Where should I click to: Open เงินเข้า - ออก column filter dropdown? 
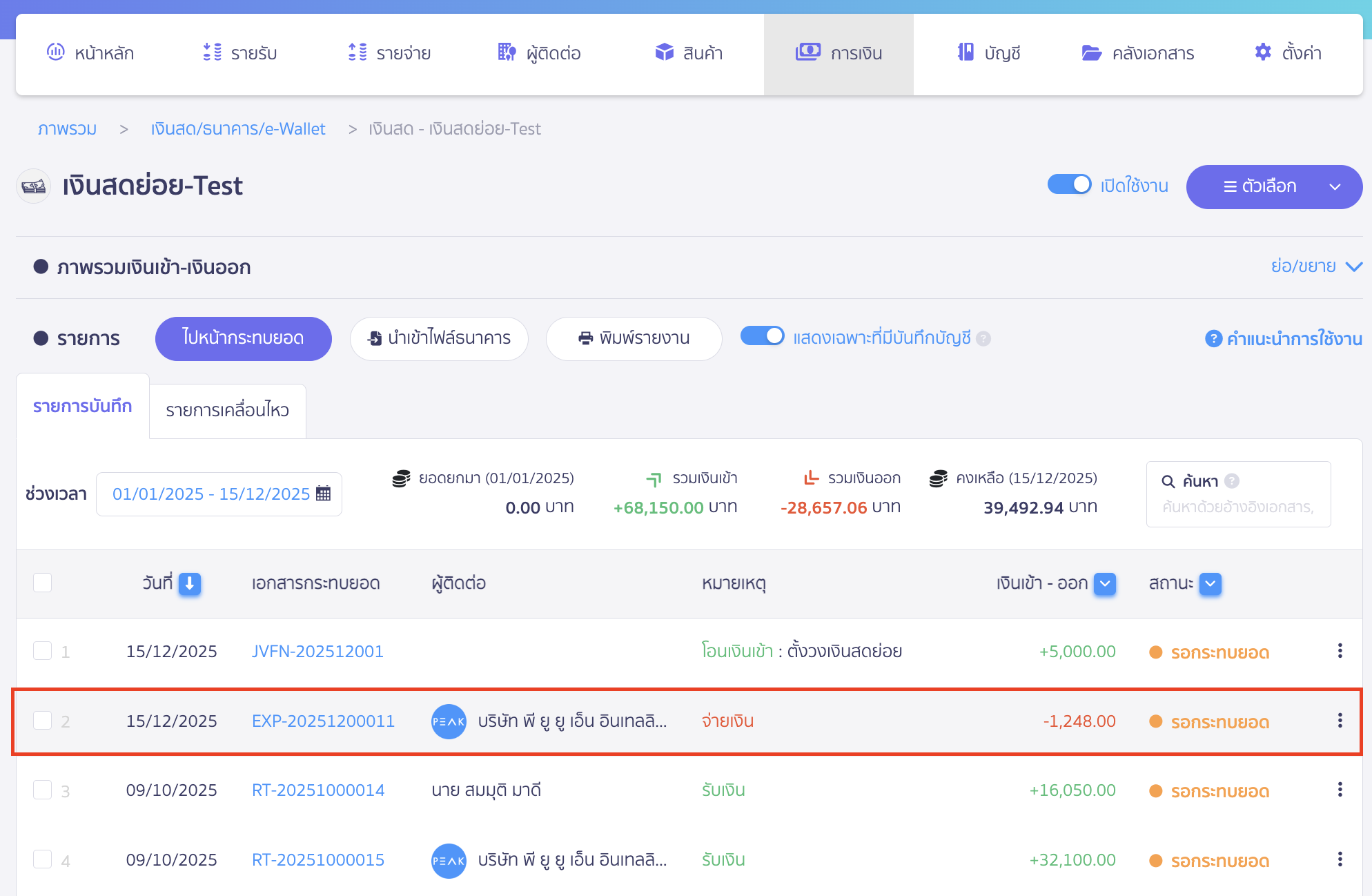[x=1105, y=584]
